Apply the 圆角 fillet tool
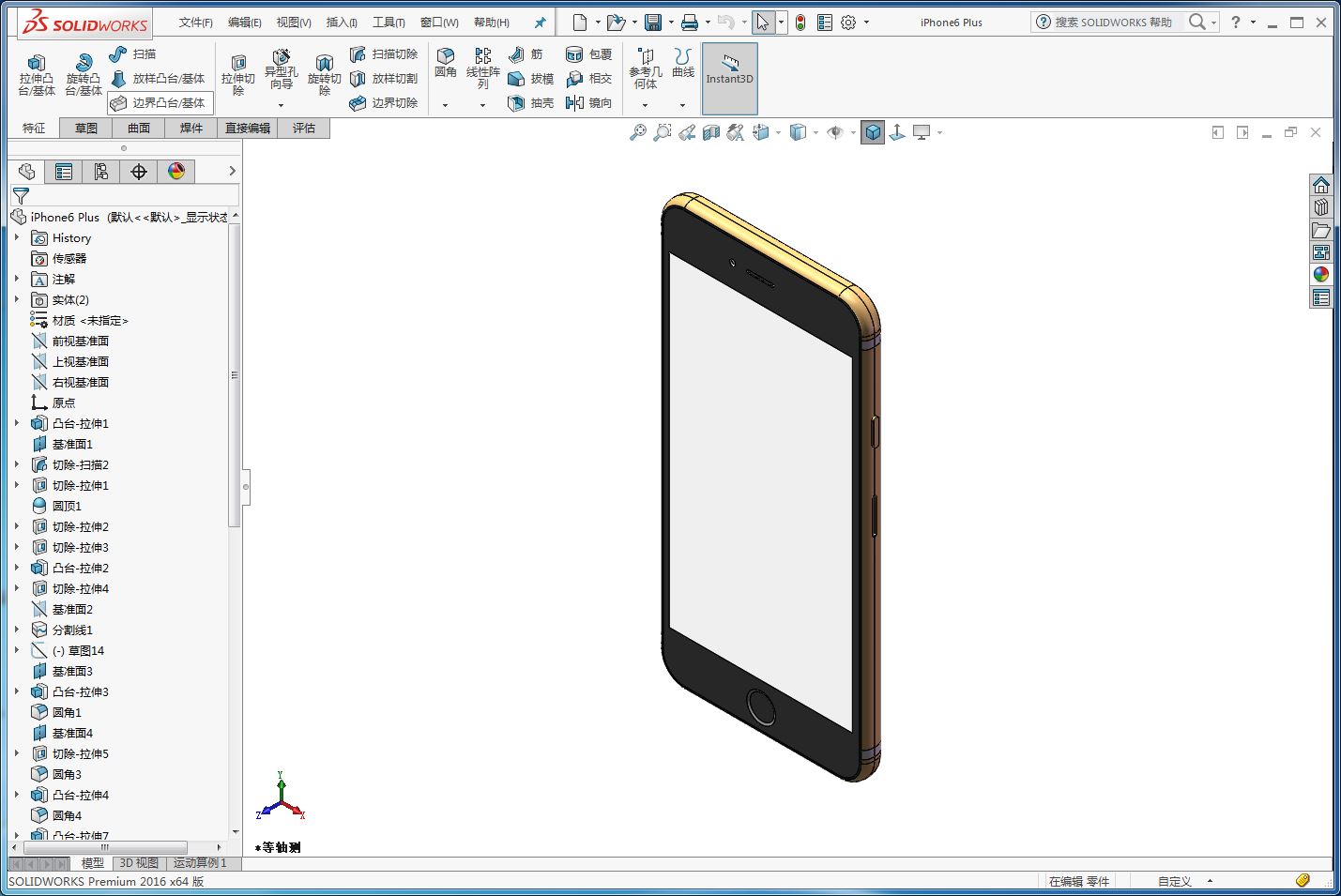1341x896 pixels. tap(446, 63)
